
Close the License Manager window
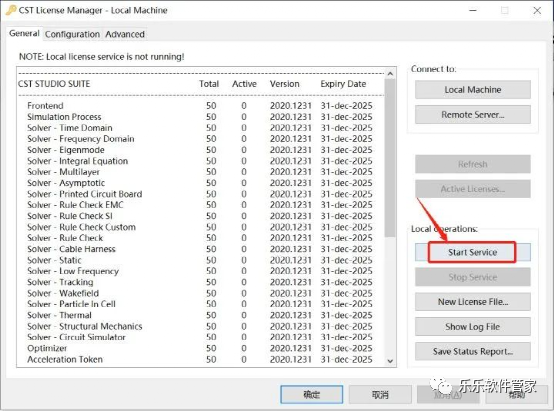537,11
